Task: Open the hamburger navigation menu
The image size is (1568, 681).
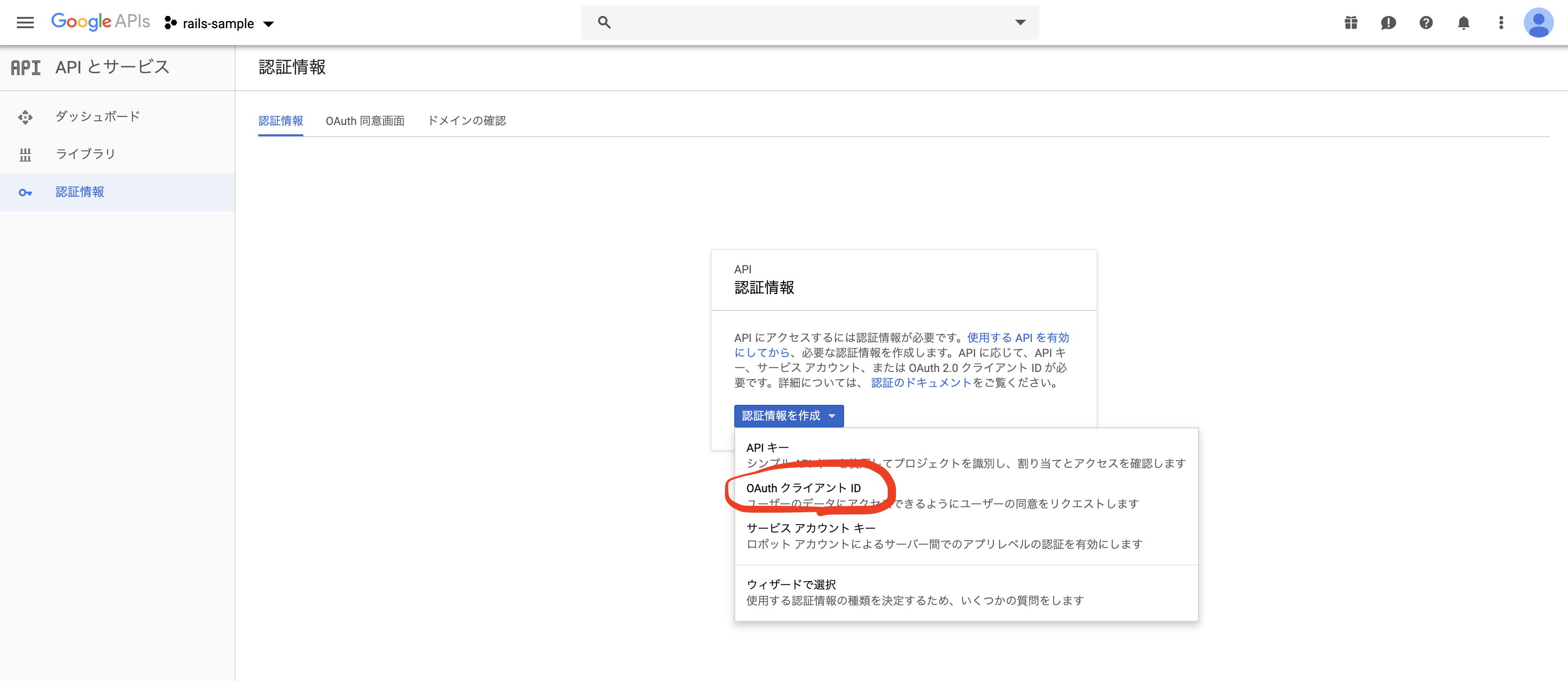Action: pos(25,23)
